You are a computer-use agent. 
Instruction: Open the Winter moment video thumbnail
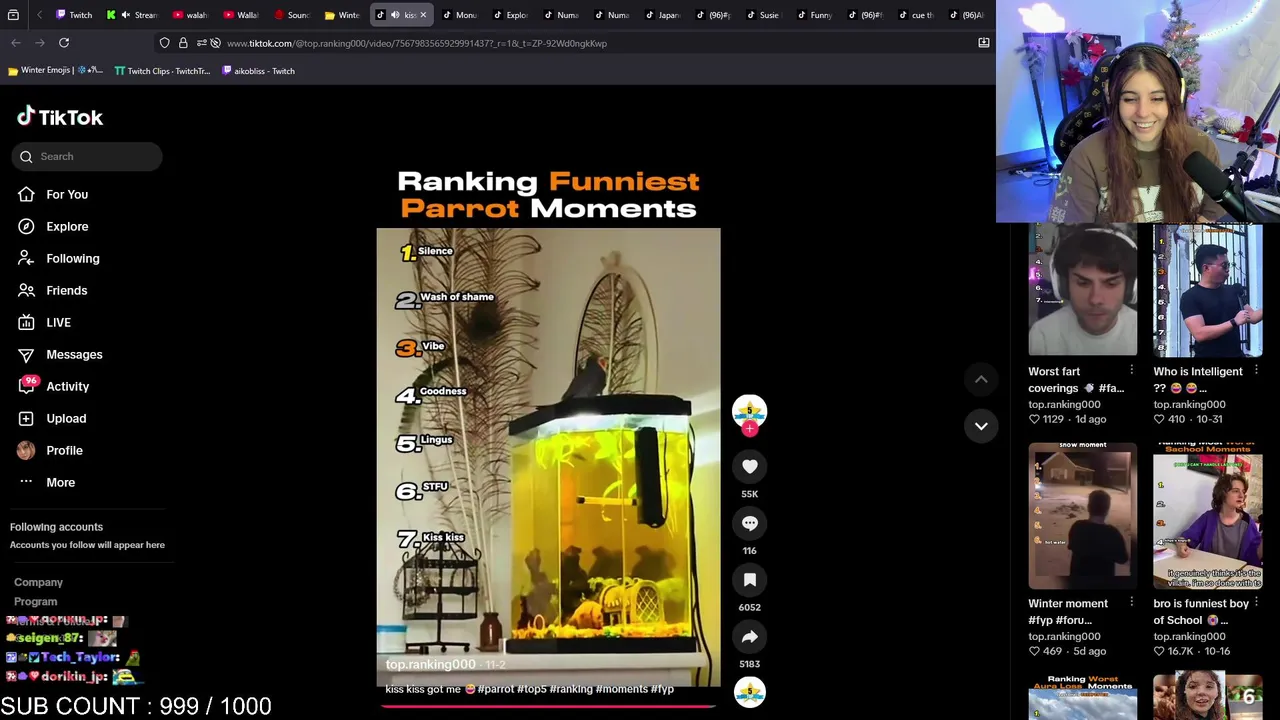click(x=1082, y=516)
